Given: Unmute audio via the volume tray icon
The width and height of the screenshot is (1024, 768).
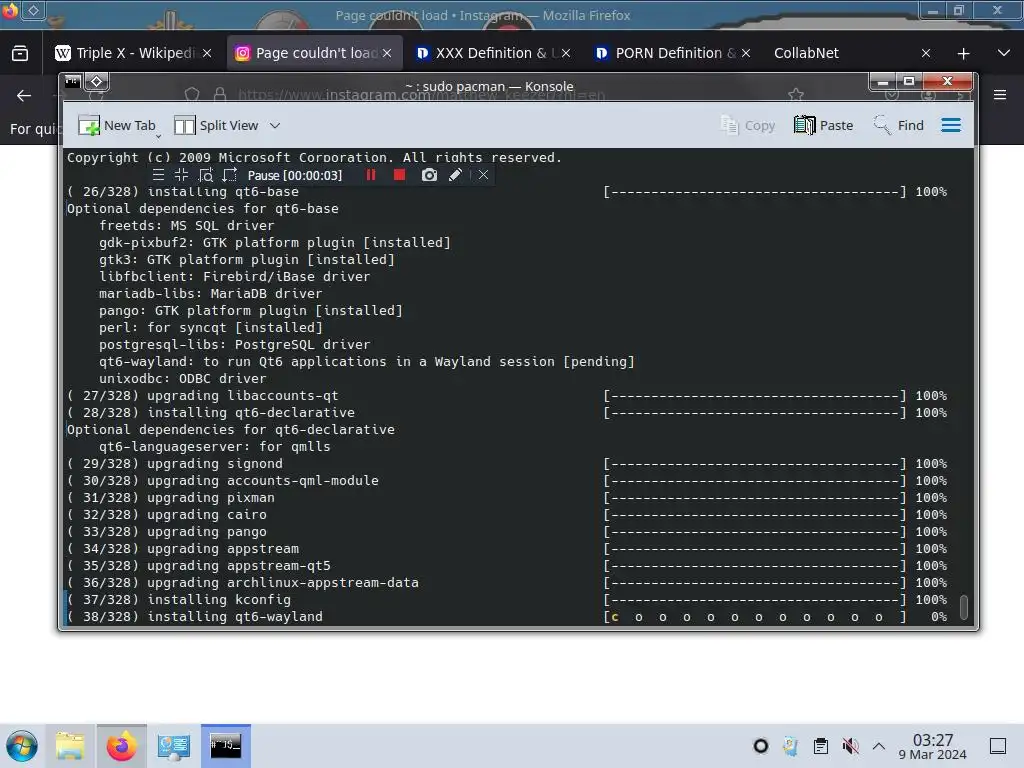Looking at the screenshot, I should [x=850, y=746].
